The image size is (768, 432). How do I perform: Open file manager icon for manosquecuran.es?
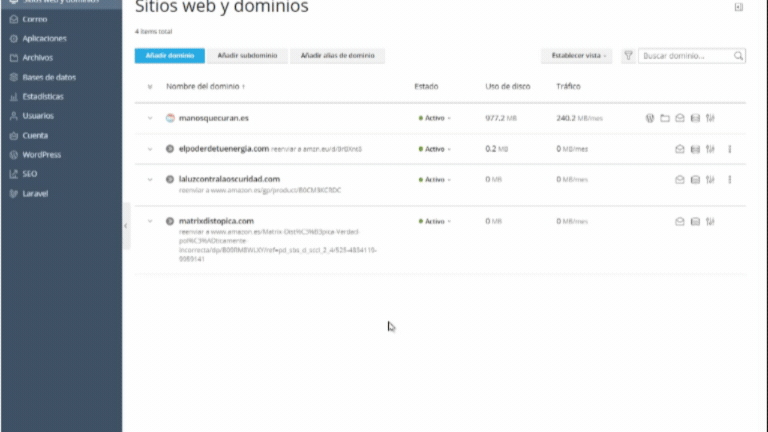[x=664, y=118]
